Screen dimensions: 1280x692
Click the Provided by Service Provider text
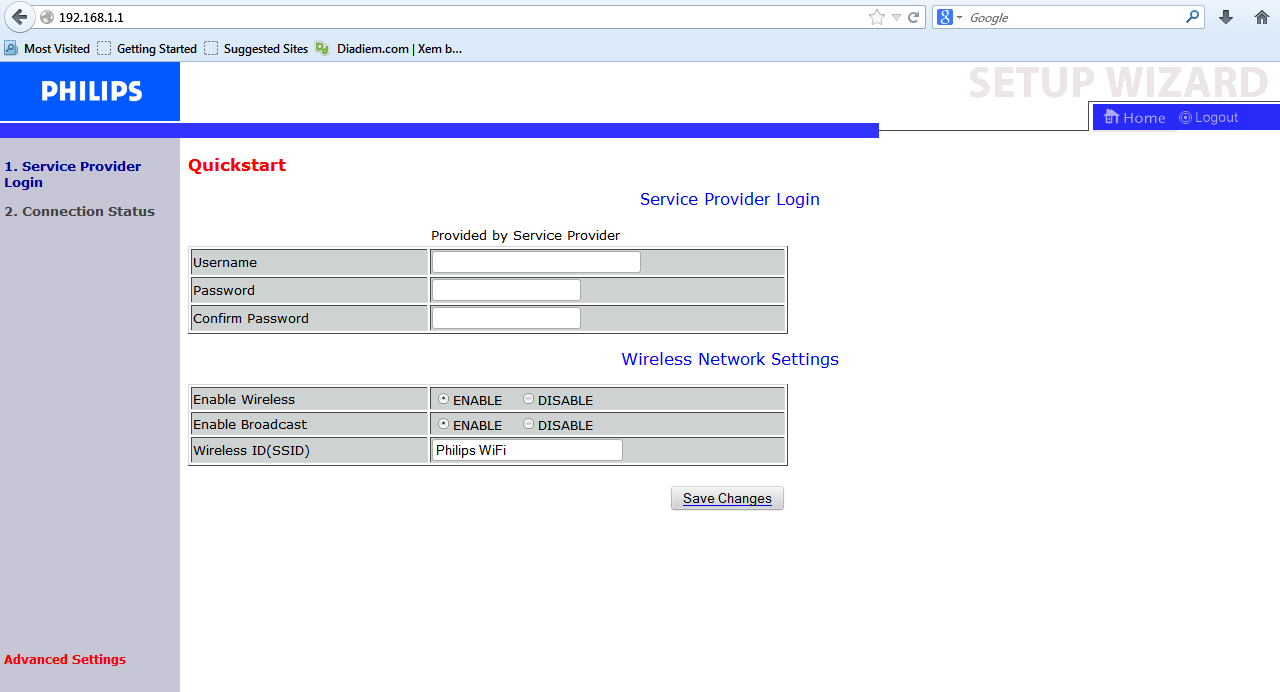pyautogui.click(x=526, y=235)
